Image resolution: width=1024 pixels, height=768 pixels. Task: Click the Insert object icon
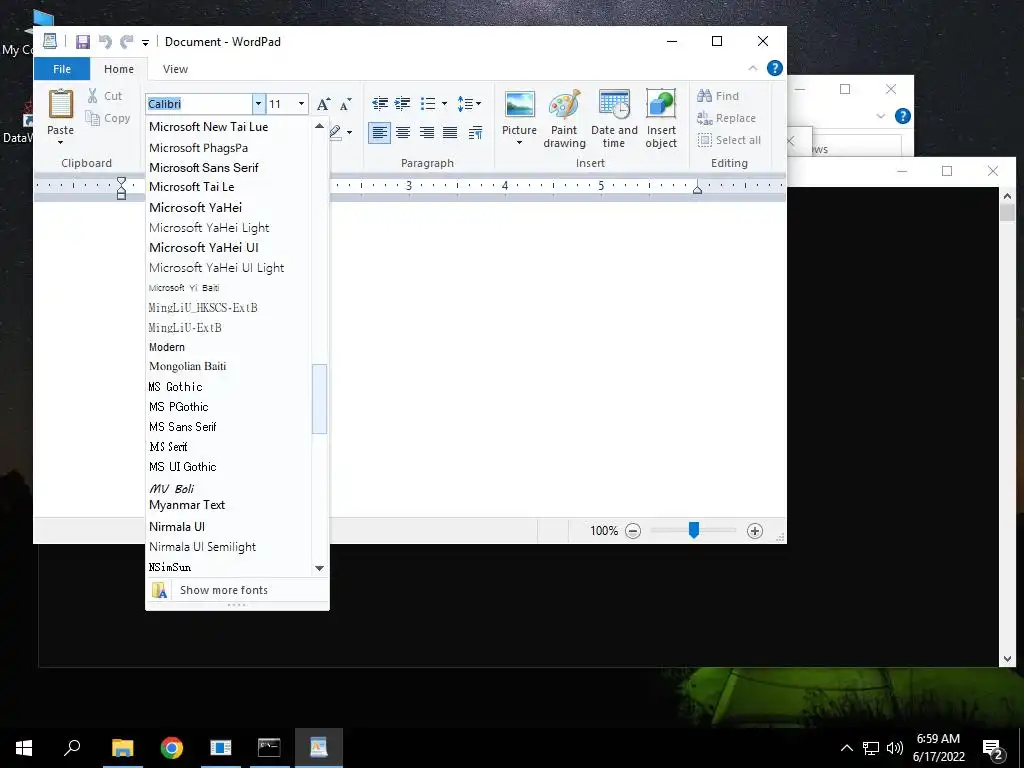coord(661,104)
